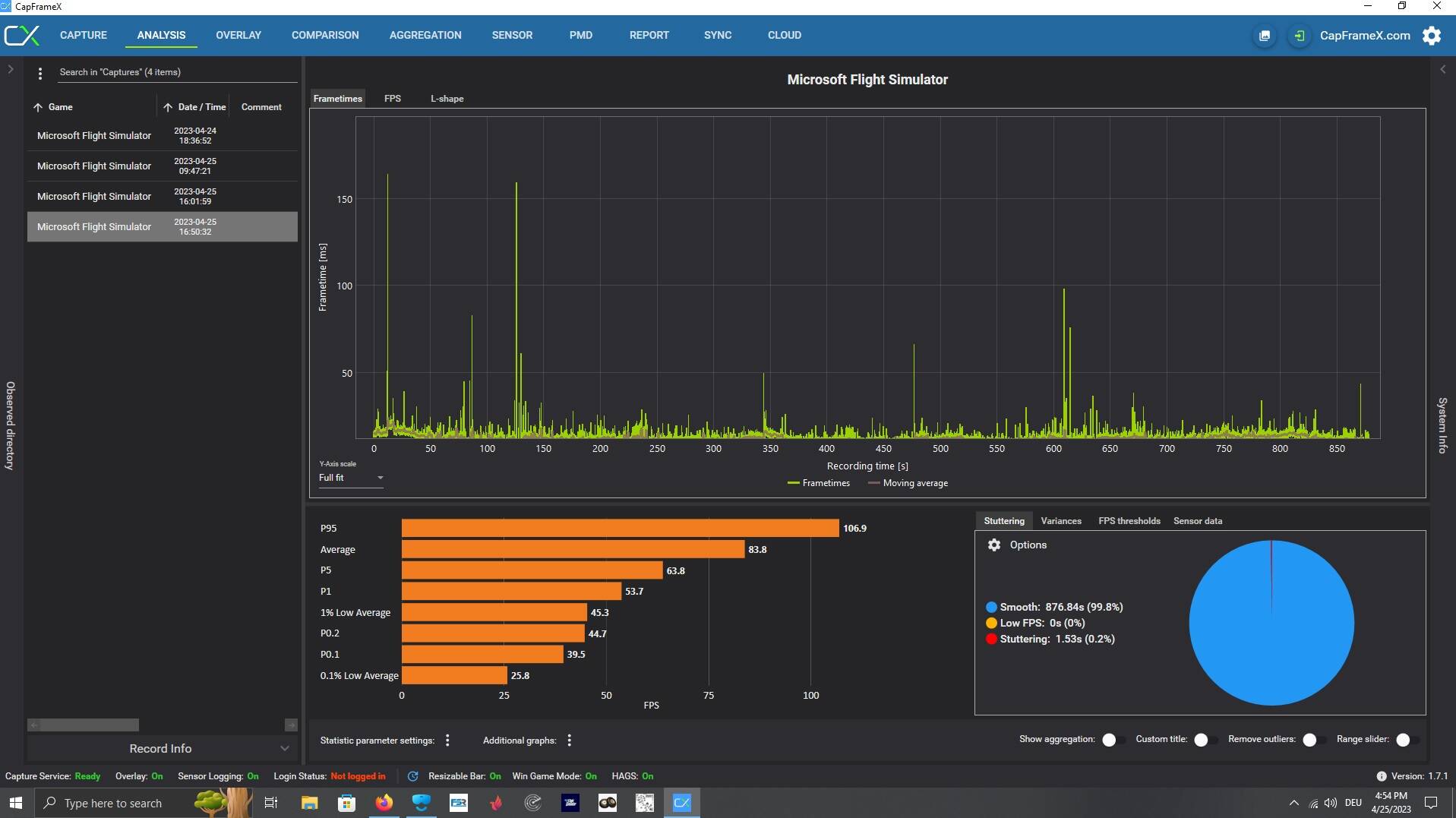Open the notification center icon
Screen dimensions: 1456x818
[1431, 803]
